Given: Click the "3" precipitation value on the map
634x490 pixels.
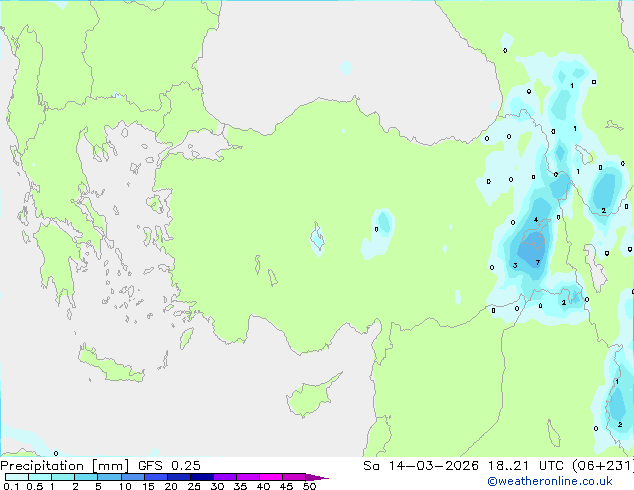Looking at the screenshot, I should pyautogui.click(x=515, y=265).
